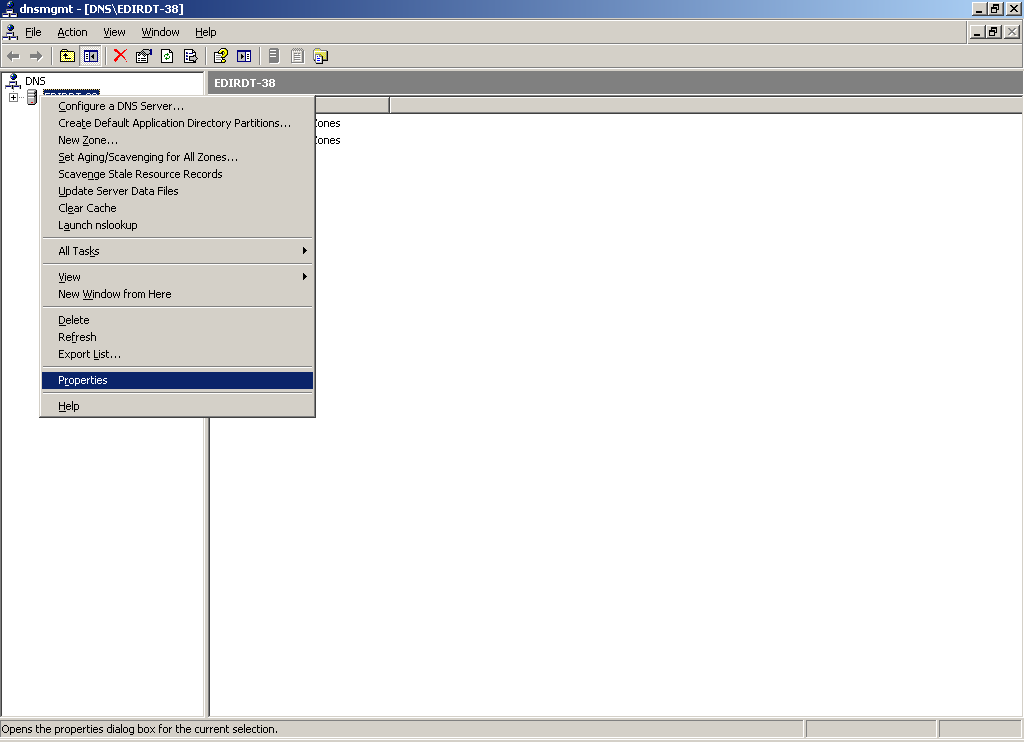This screenshot has width=1024, height=742.
Task: Choose New Zone from the context menu
Action: tap(177, 140)
